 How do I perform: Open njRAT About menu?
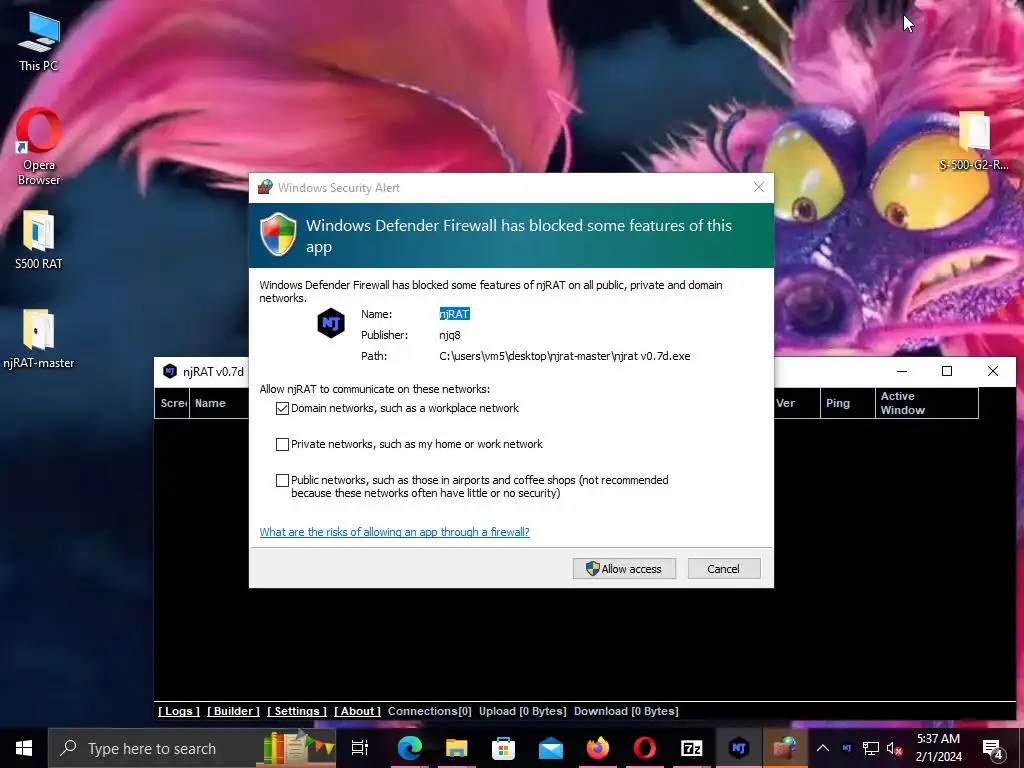coord(357,711)
